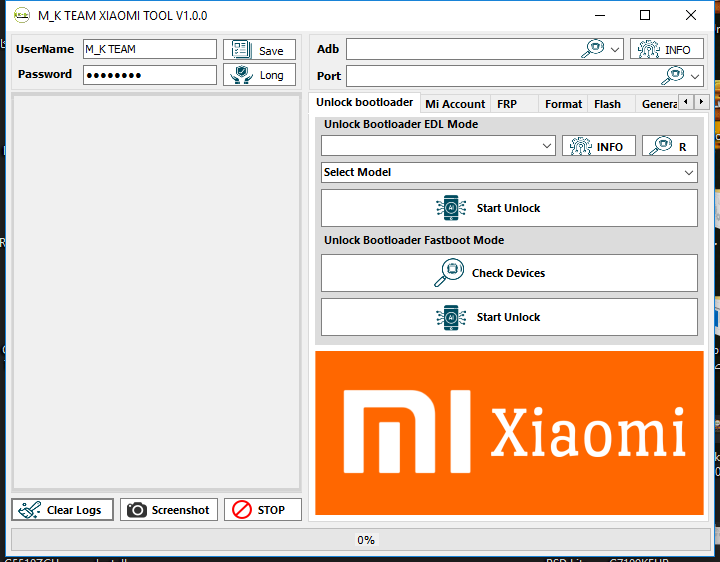Image resolution: width=720 pixels, height=562 pixels.
Task: Open the EDL mode port dropdown
Action: [x=439, y=146]
